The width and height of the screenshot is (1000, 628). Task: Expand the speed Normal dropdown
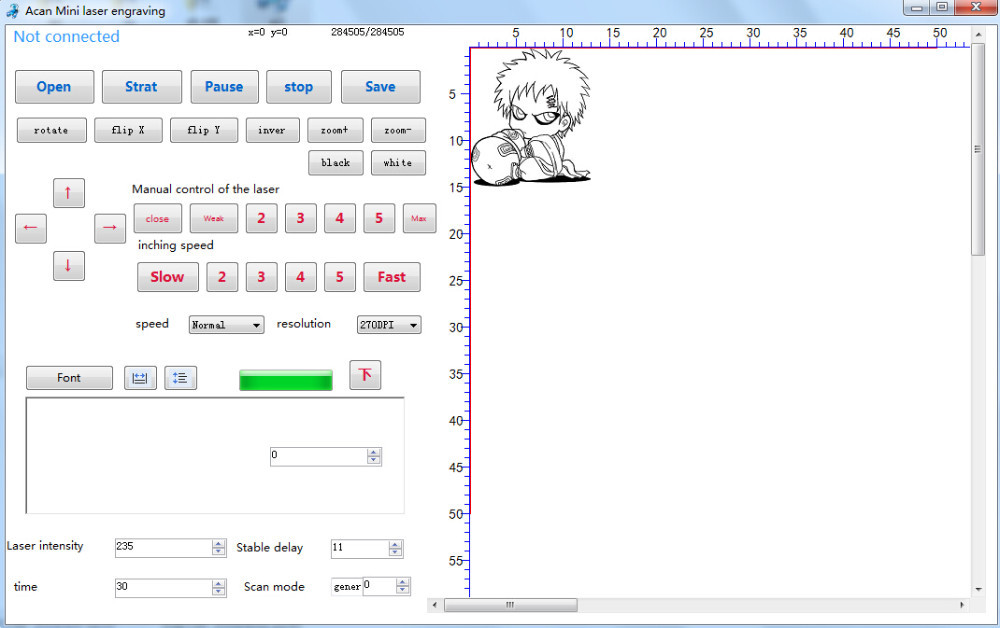(x=226, y=325)
